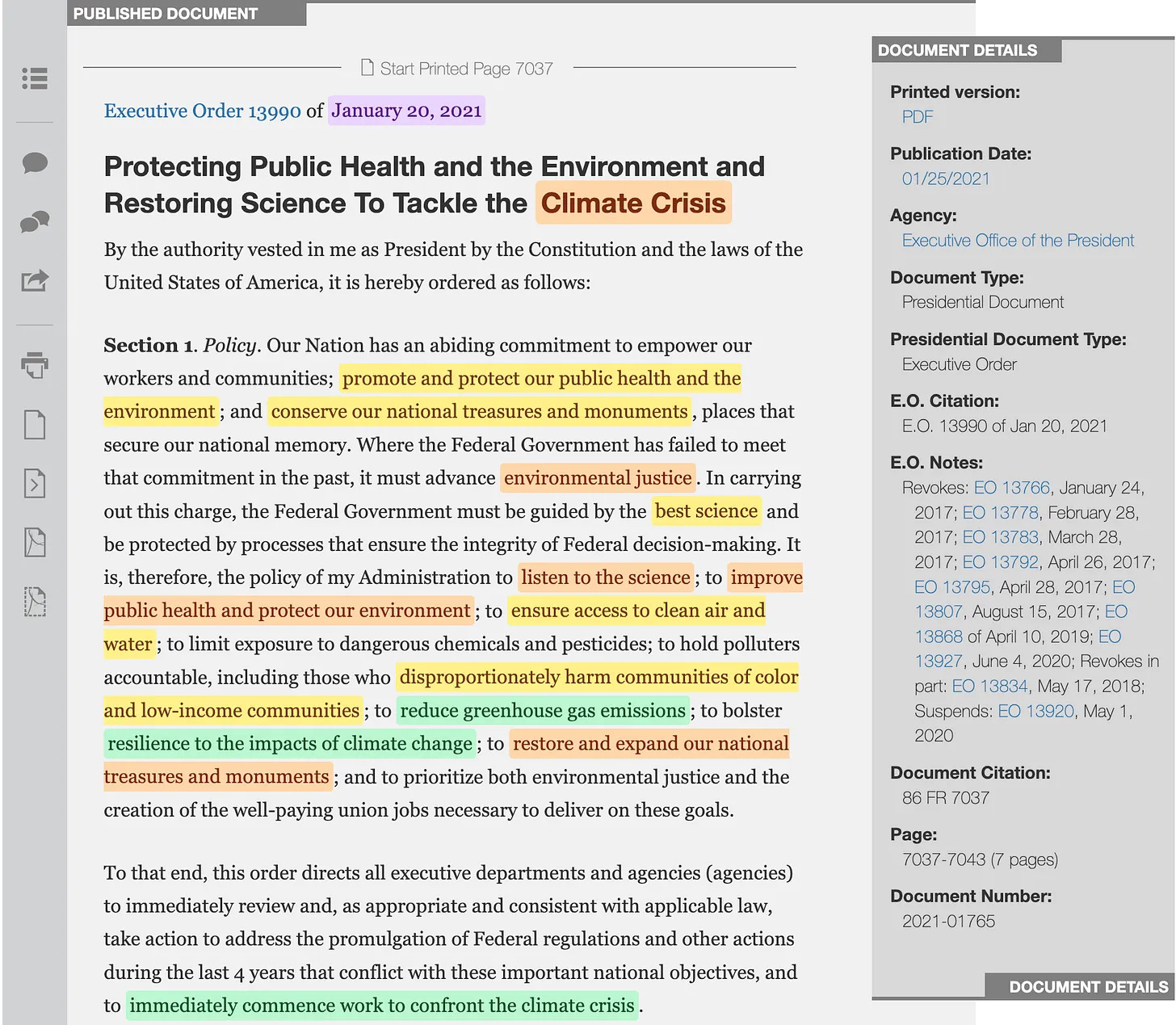The image size is (1176, 1025).
Task: Open the PDF printed version link
Action: click(917, 117)
